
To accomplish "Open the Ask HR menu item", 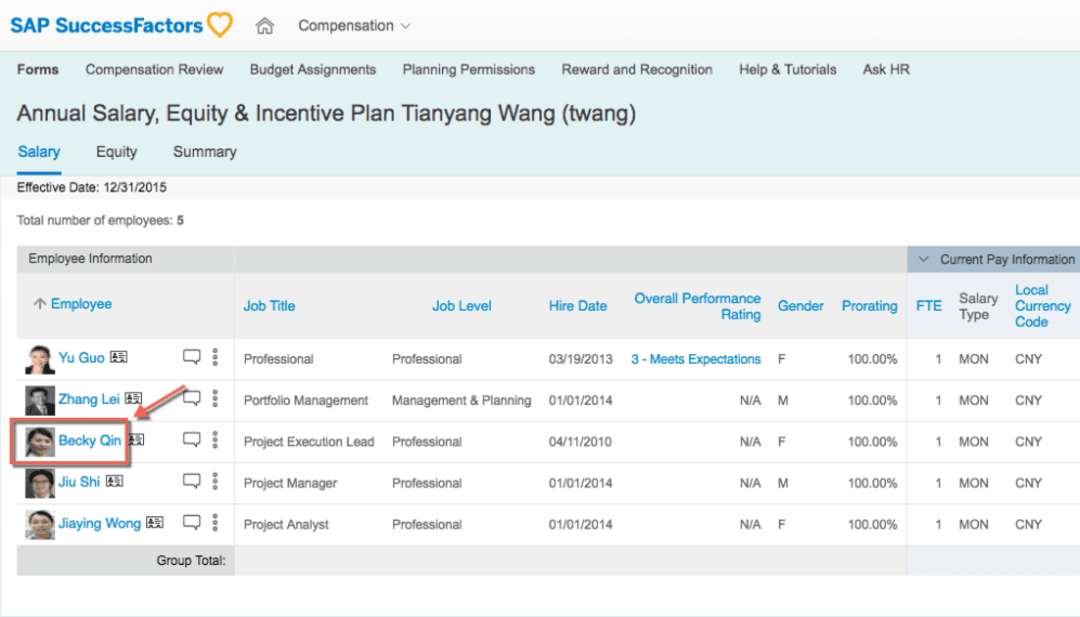I will (x=885, y=69).
